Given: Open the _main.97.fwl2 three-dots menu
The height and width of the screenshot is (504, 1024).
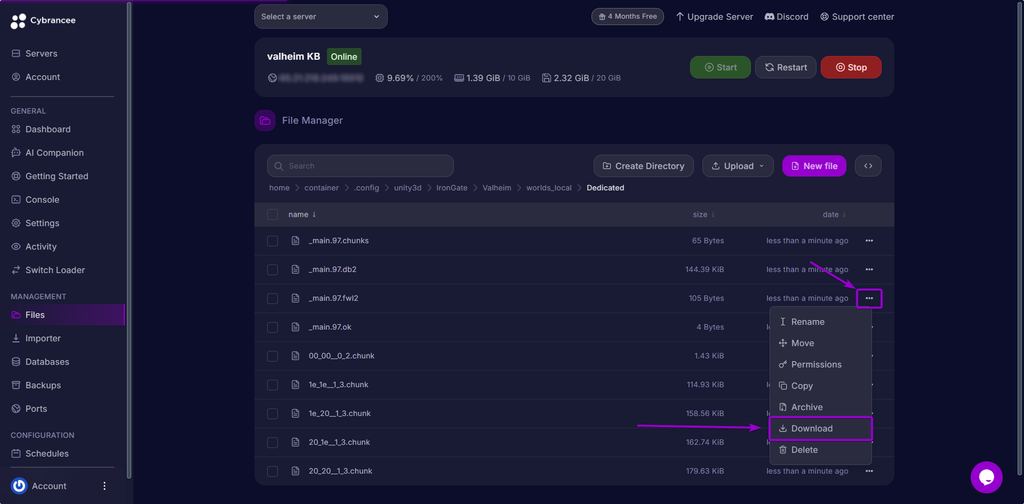Looking at the screenshot, I should [x=869, y=298].
